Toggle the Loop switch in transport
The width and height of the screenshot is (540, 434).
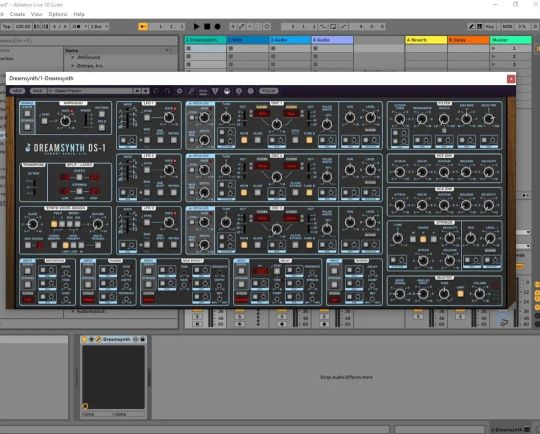[x=333, y=27]
